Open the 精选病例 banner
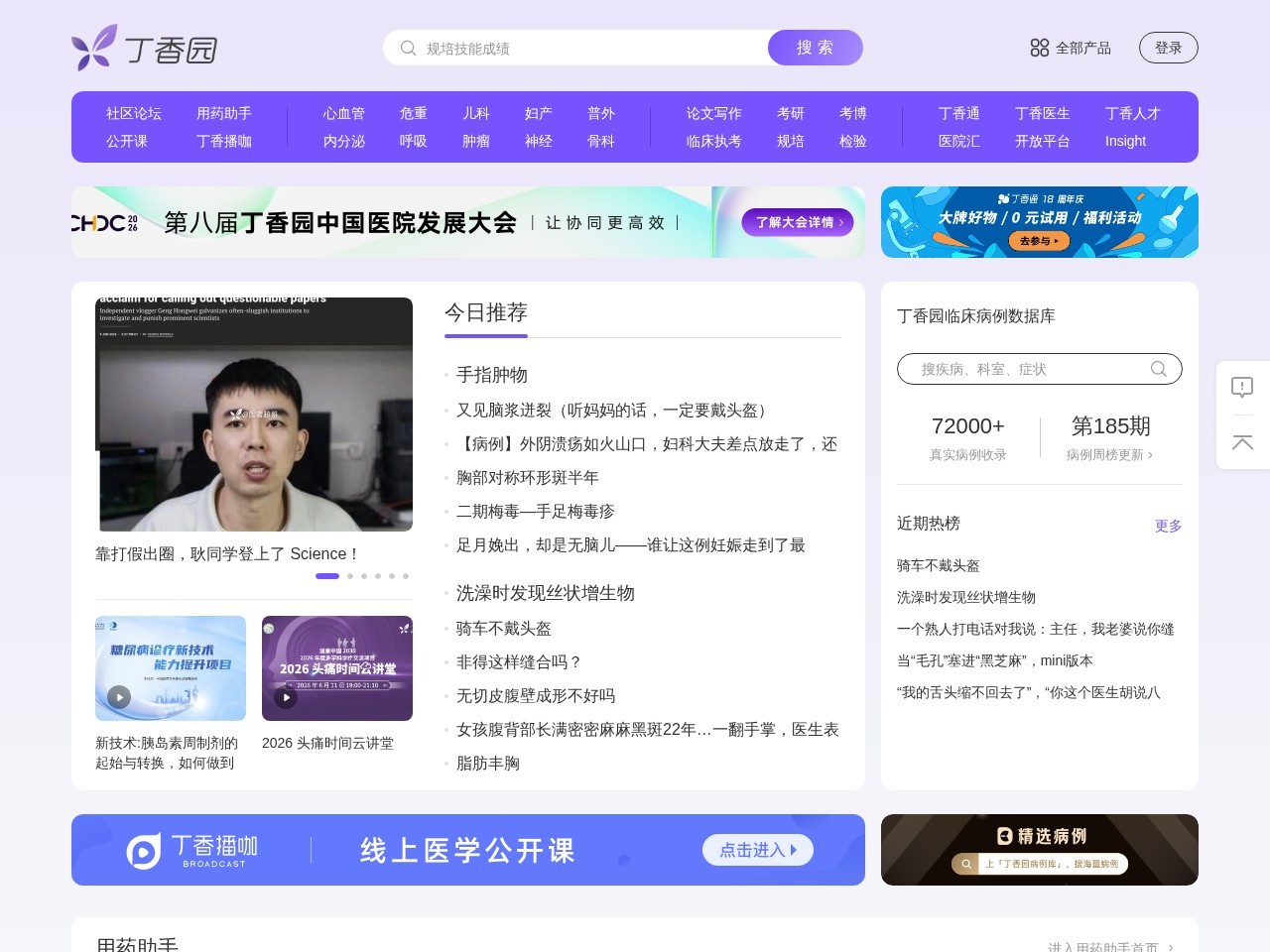This screenshot has width=1270, height=952. click(x=1040, y=850)
